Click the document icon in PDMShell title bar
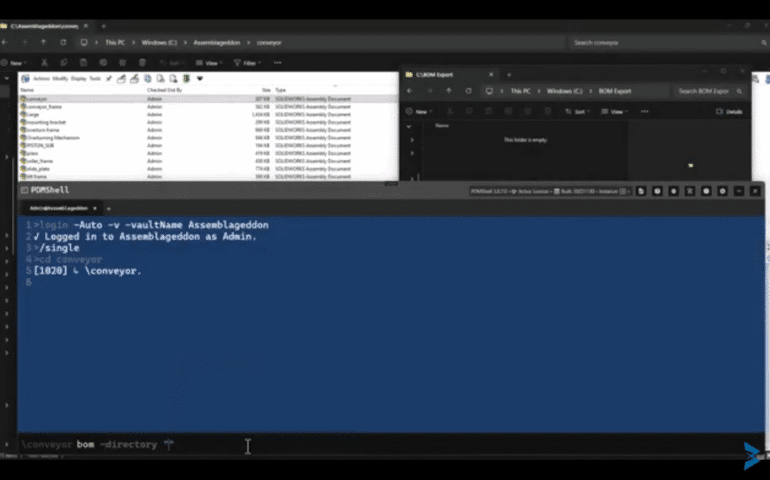 click(641, 191)
